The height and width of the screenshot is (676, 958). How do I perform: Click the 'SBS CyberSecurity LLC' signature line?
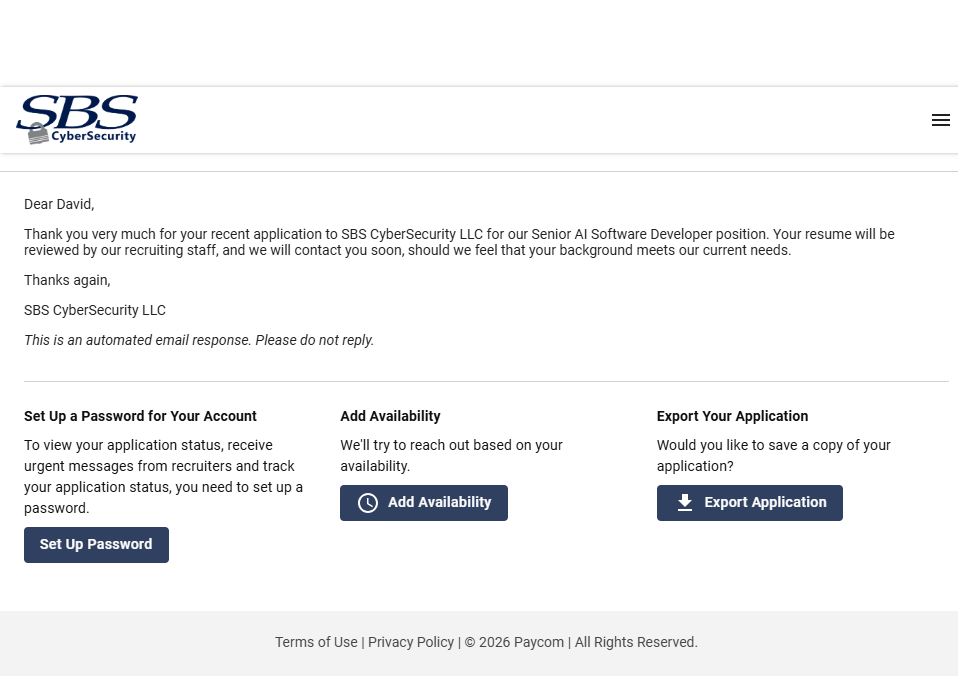pos(95,310)
